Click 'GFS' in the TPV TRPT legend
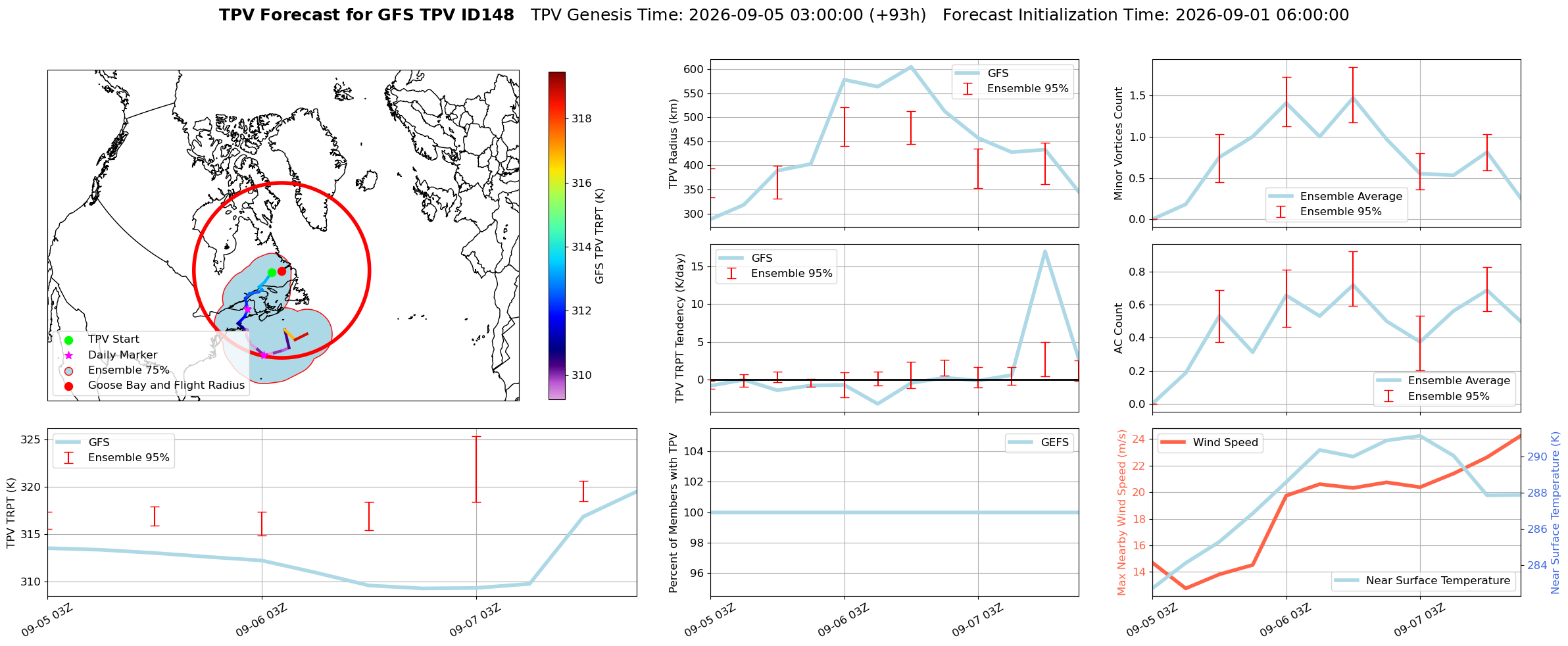Viewport: 1568px width, 646px height. point(99,443)
